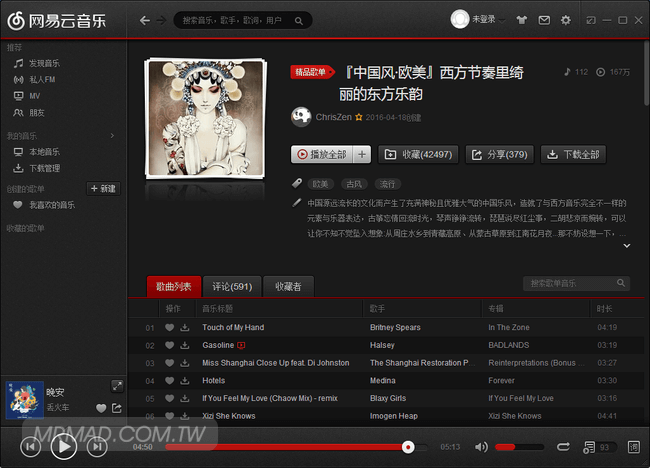Toggle the loop playback mode icon

click(x=563, y=446)
